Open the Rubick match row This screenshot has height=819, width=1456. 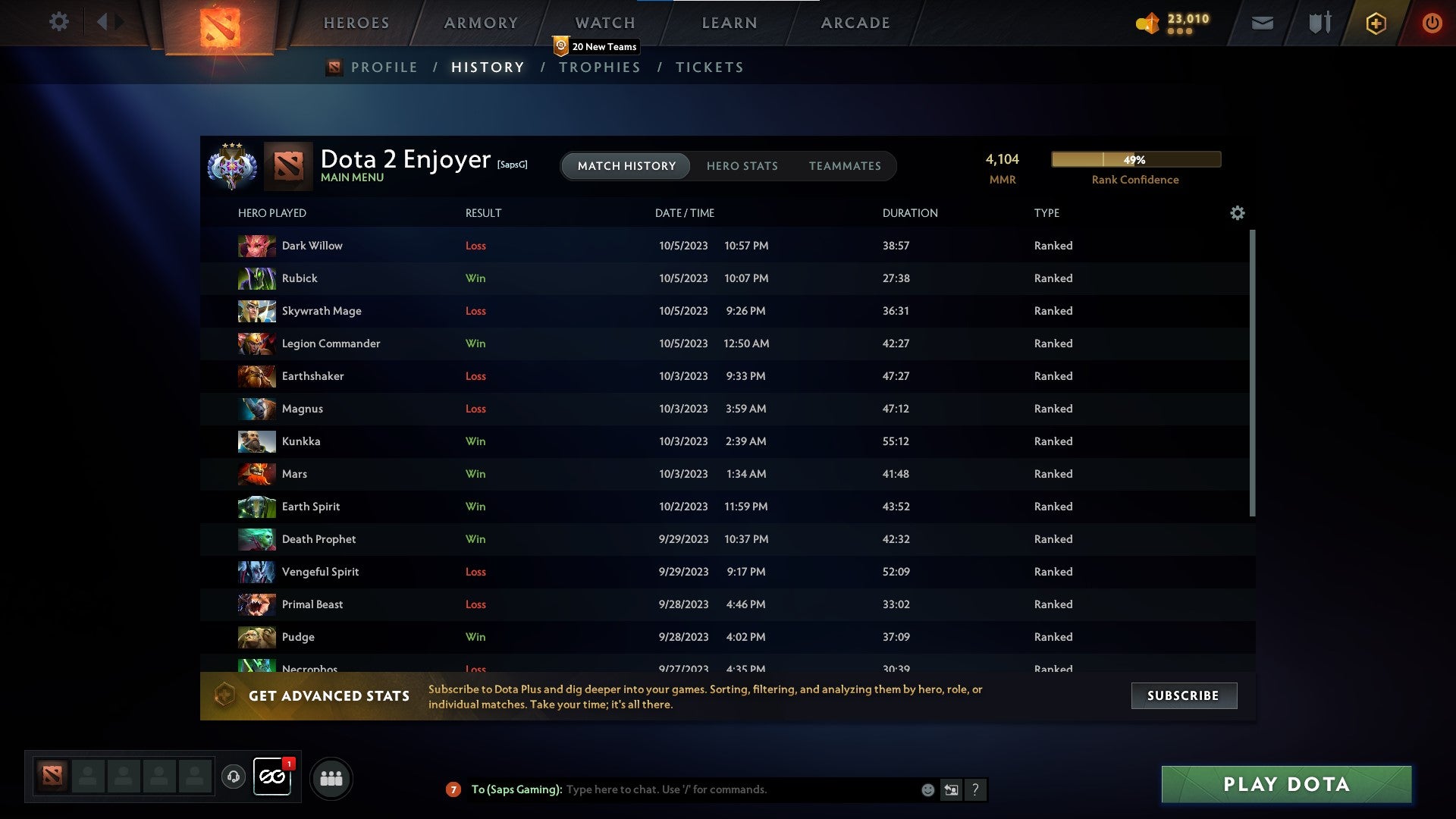click(531, 278)
